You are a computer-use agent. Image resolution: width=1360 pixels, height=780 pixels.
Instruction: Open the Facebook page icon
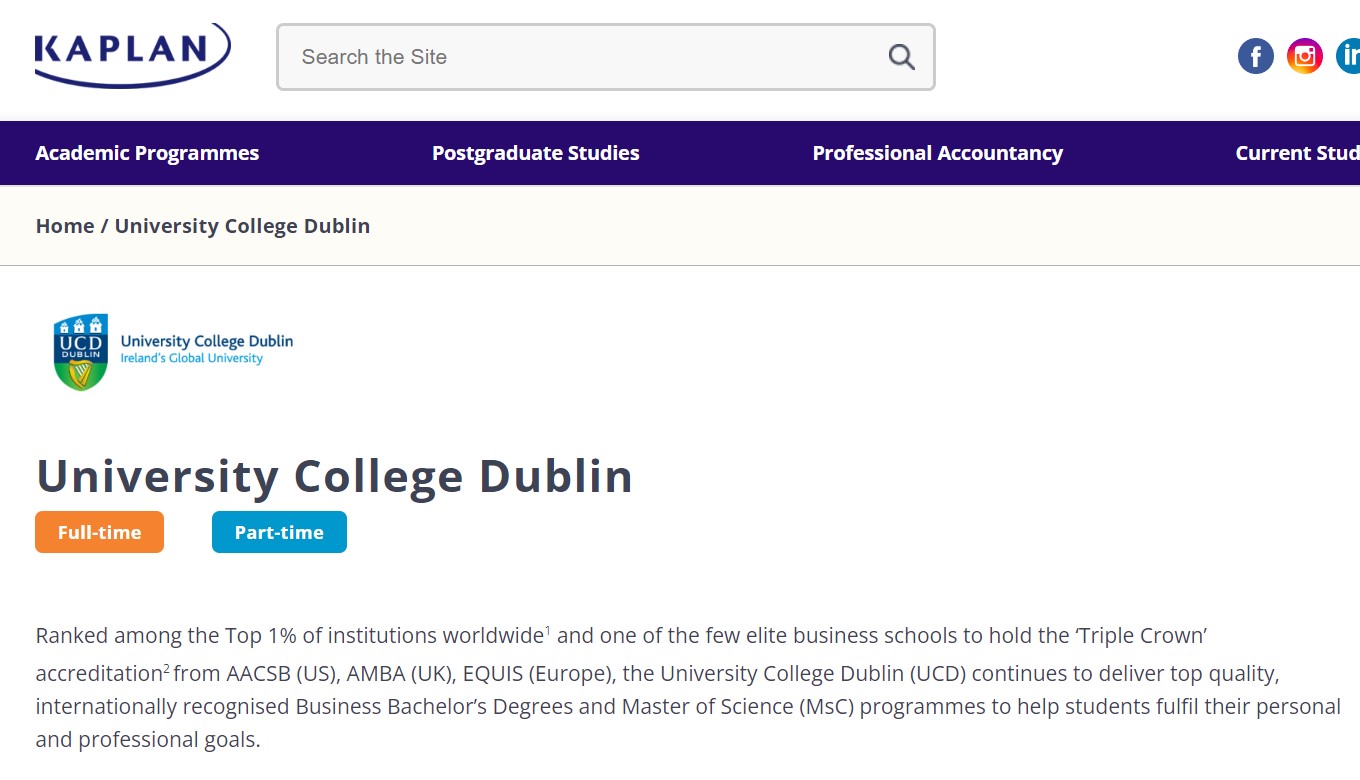coord(1255,56)
